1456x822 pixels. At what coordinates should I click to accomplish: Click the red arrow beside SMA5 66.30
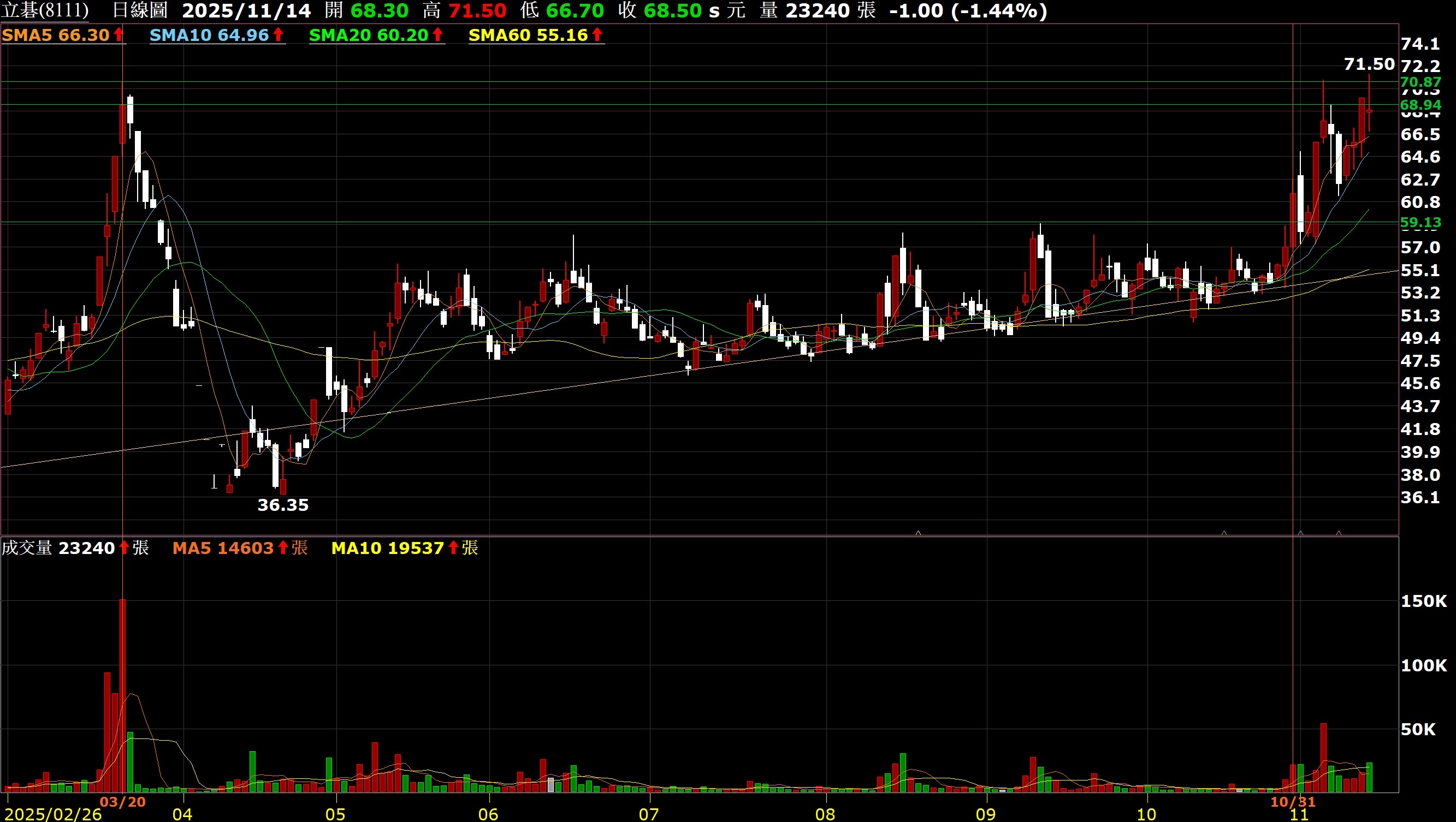pos(118,34)
